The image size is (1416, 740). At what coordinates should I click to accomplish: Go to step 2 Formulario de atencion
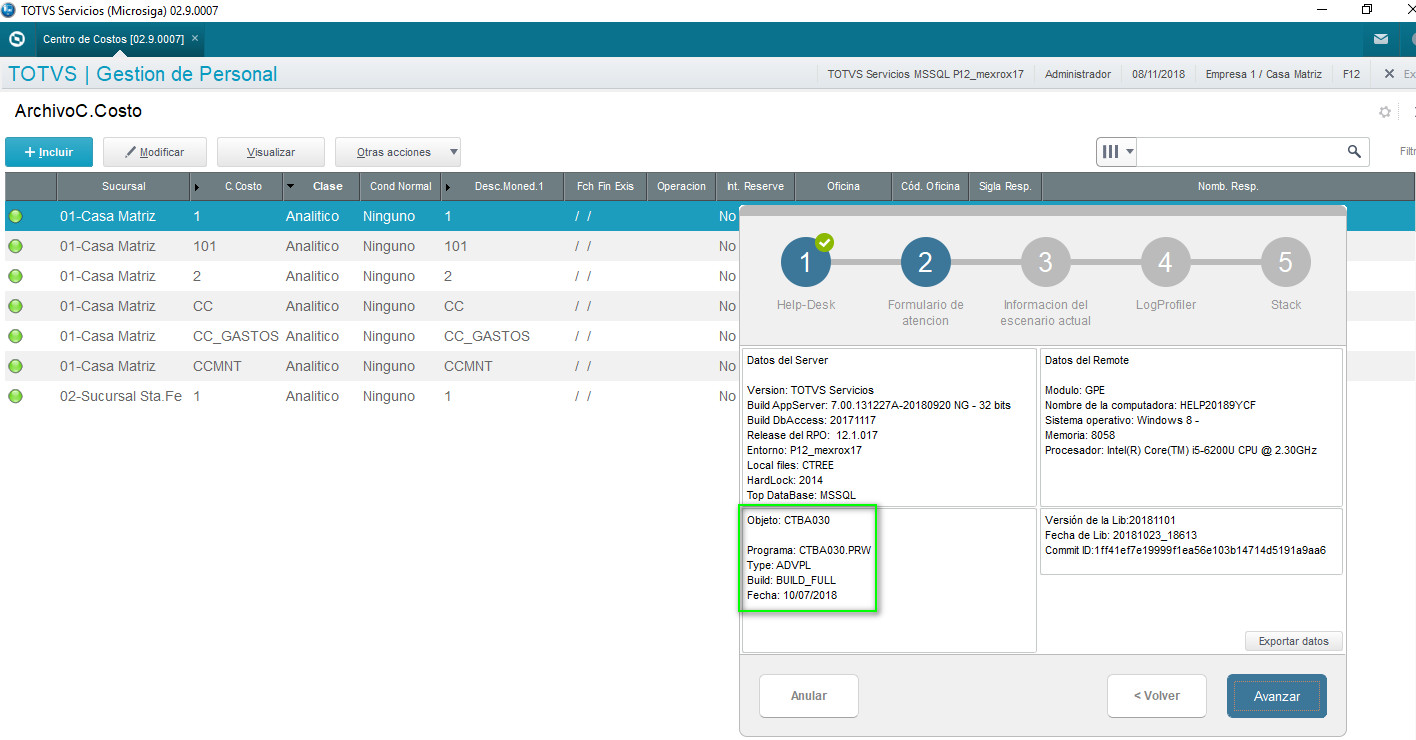925,262
